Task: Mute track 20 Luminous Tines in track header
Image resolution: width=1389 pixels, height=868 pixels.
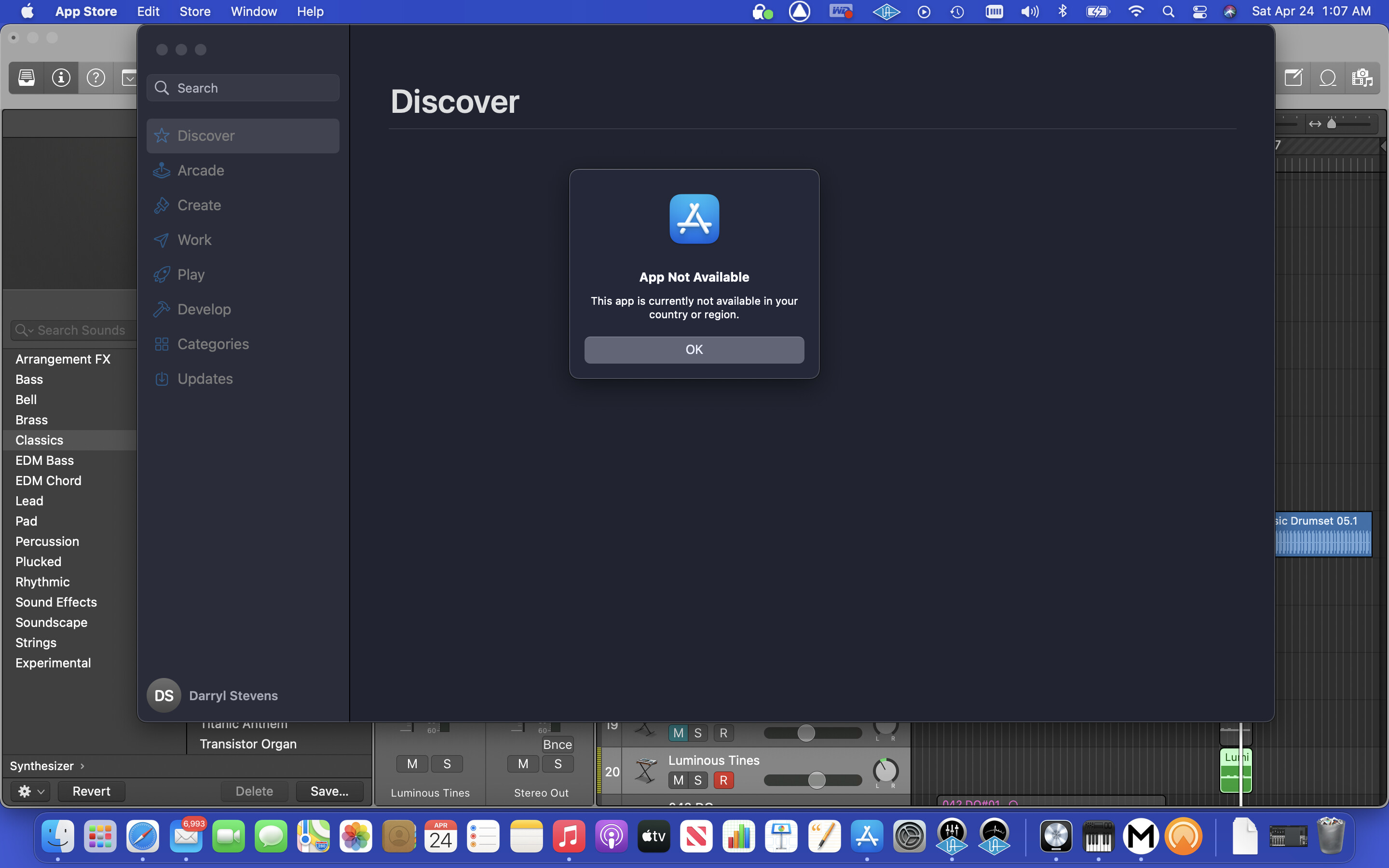Action: (x=679, y=780)
